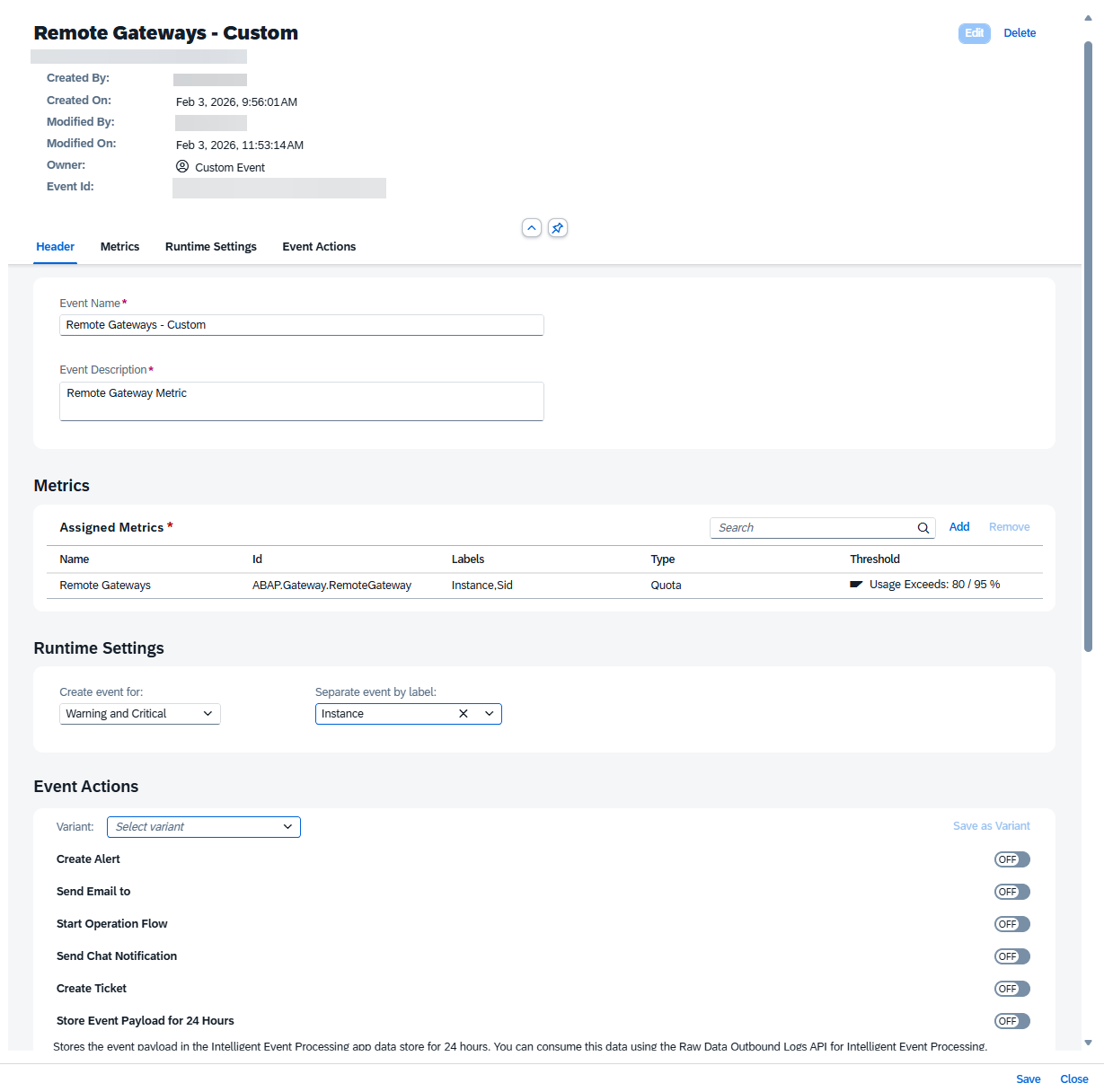Open the Event Actions tab
1104x1092 pixels.
[319, 247]
